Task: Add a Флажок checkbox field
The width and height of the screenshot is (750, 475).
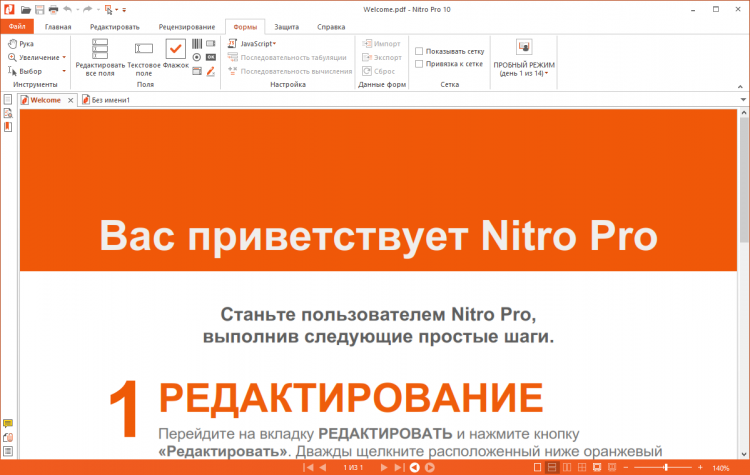Action: tap(176, 54)
